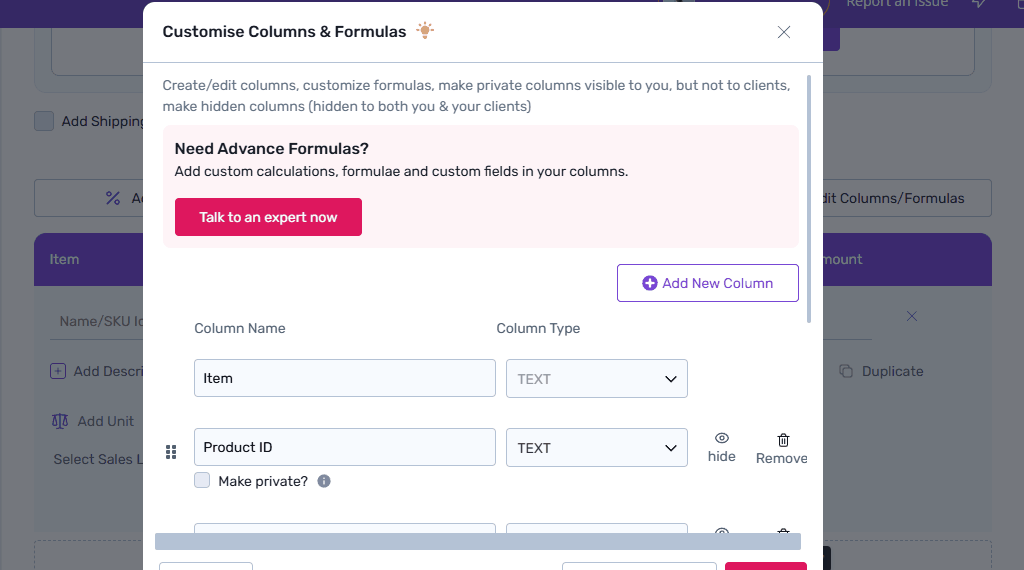
Task: Click the plus icon in Add New Column
Action: tap(650, 283)
